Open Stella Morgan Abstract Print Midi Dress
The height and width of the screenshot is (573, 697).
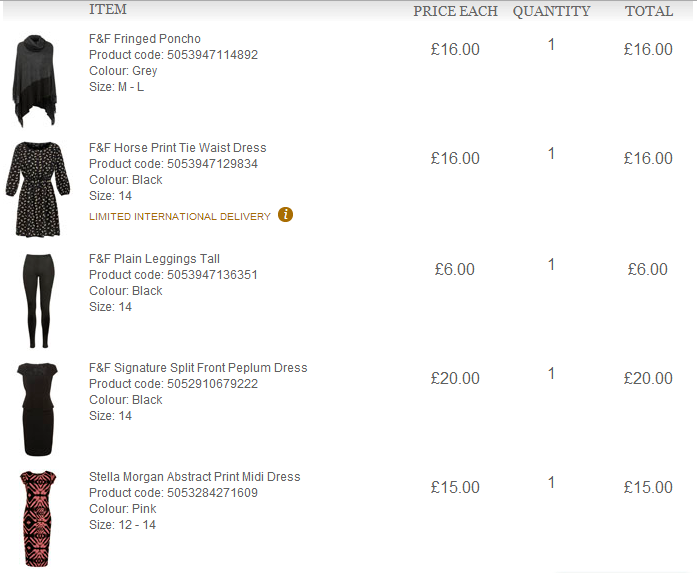click(x=194, y=477)
